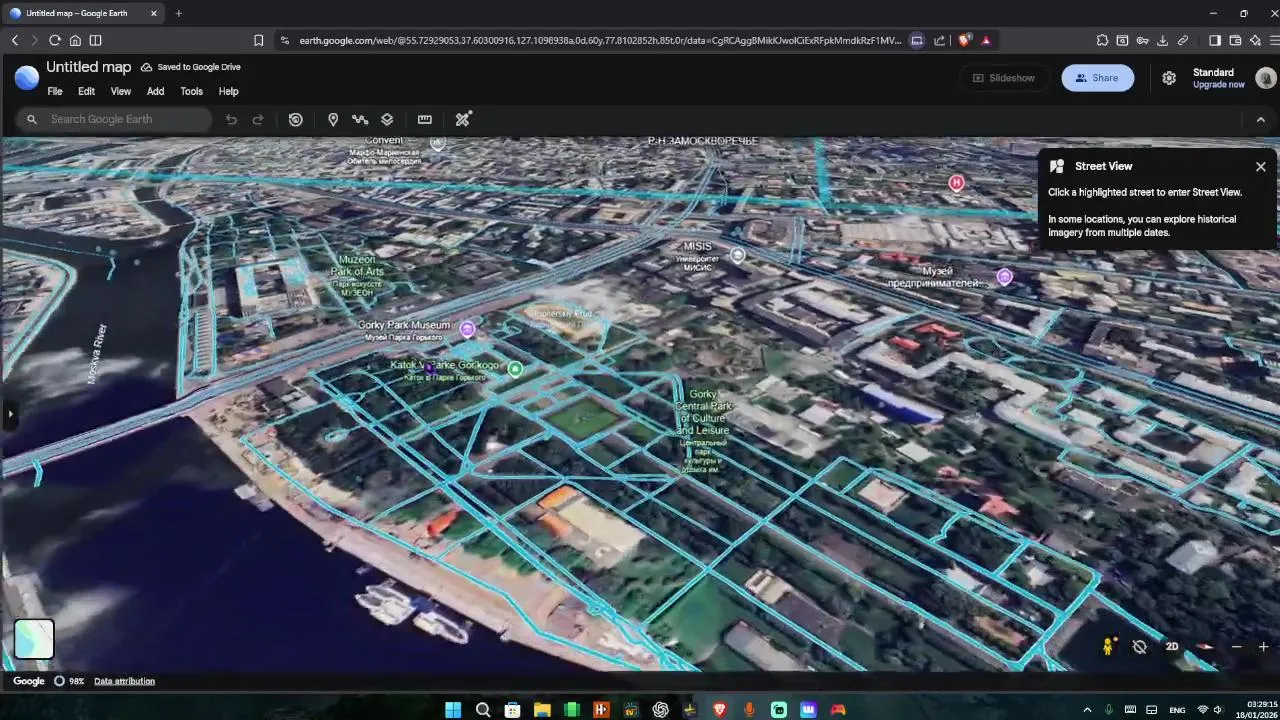The height and width of the screenshot is (720, 1280).
Task: Select the Add placemark pin tool
Action: [x=333, y=119]
